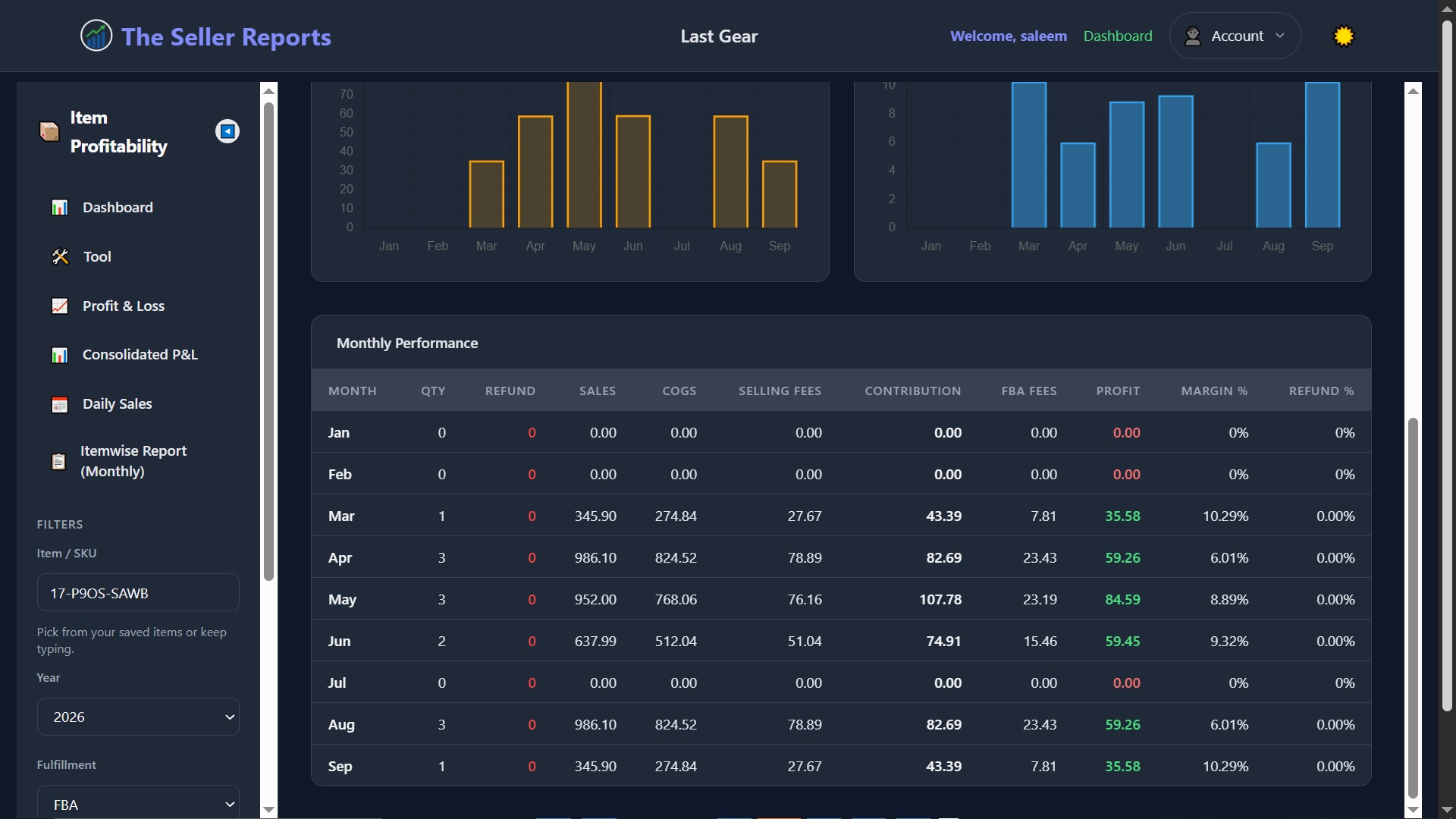The image size is (1456, 819).
Task: Open Profit & Loss page
Action: (124, 306)
